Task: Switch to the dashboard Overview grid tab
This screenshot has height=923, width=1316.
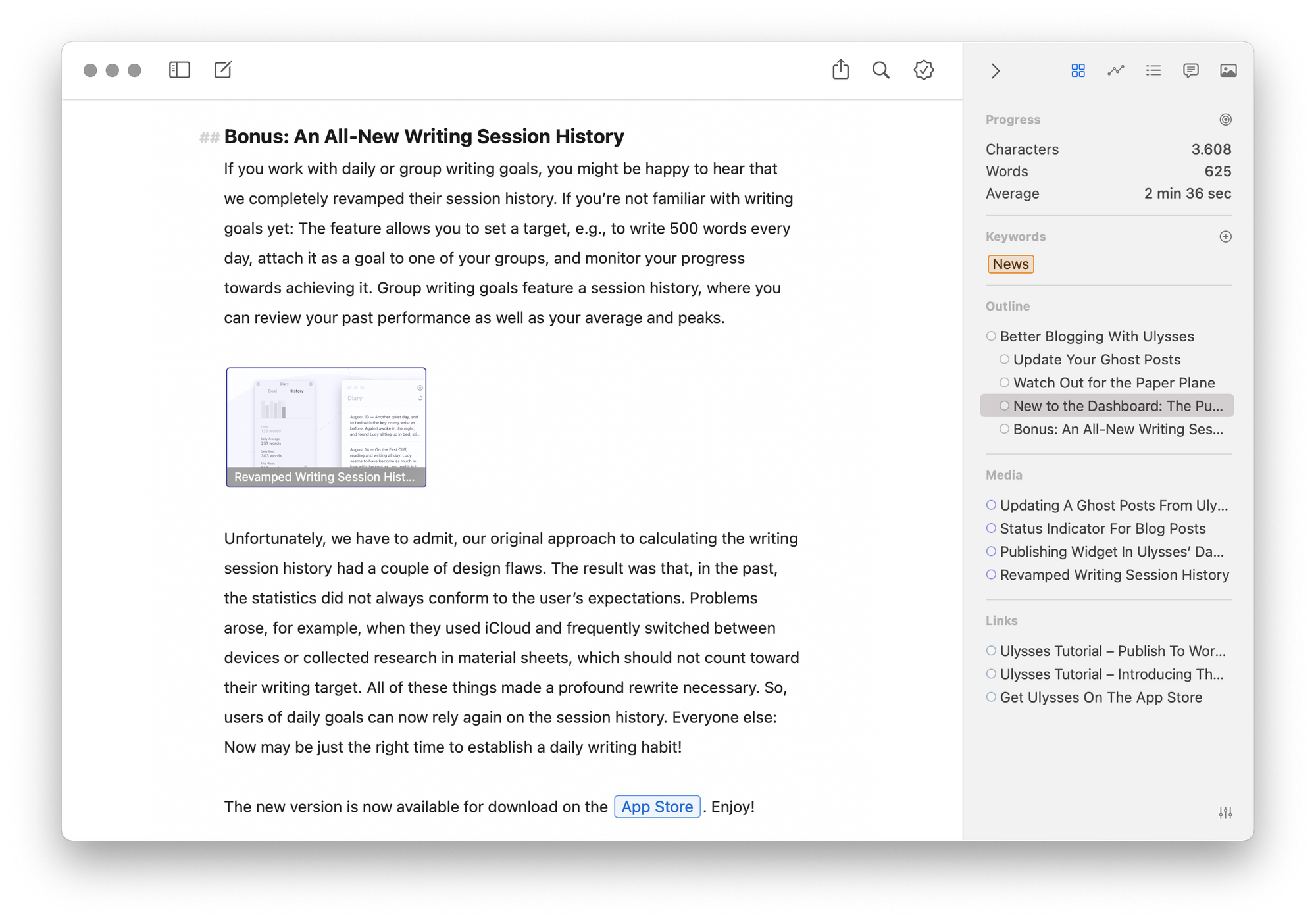Action: [x=1078, y=70]
